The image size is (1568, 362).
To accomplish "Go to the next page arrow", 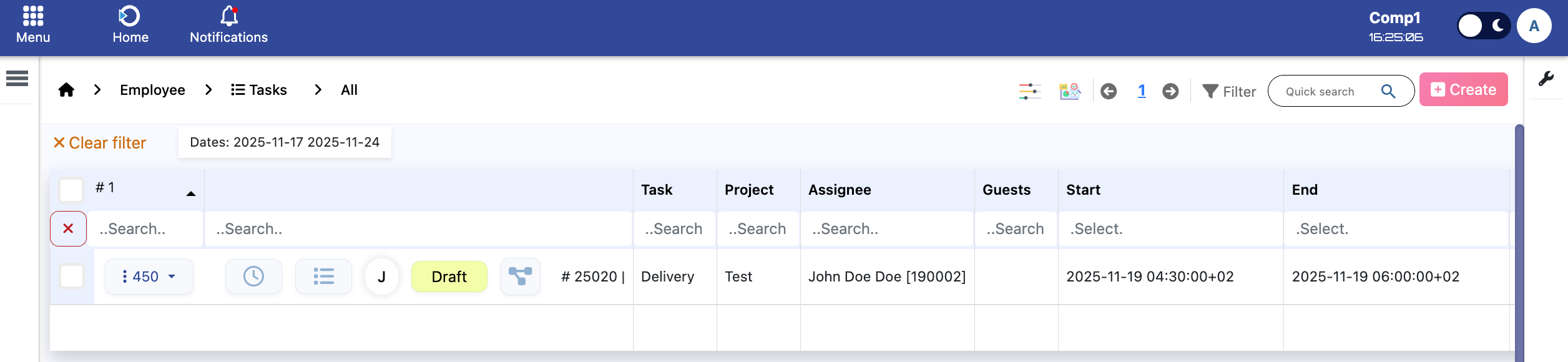I will coord(1170,91).
